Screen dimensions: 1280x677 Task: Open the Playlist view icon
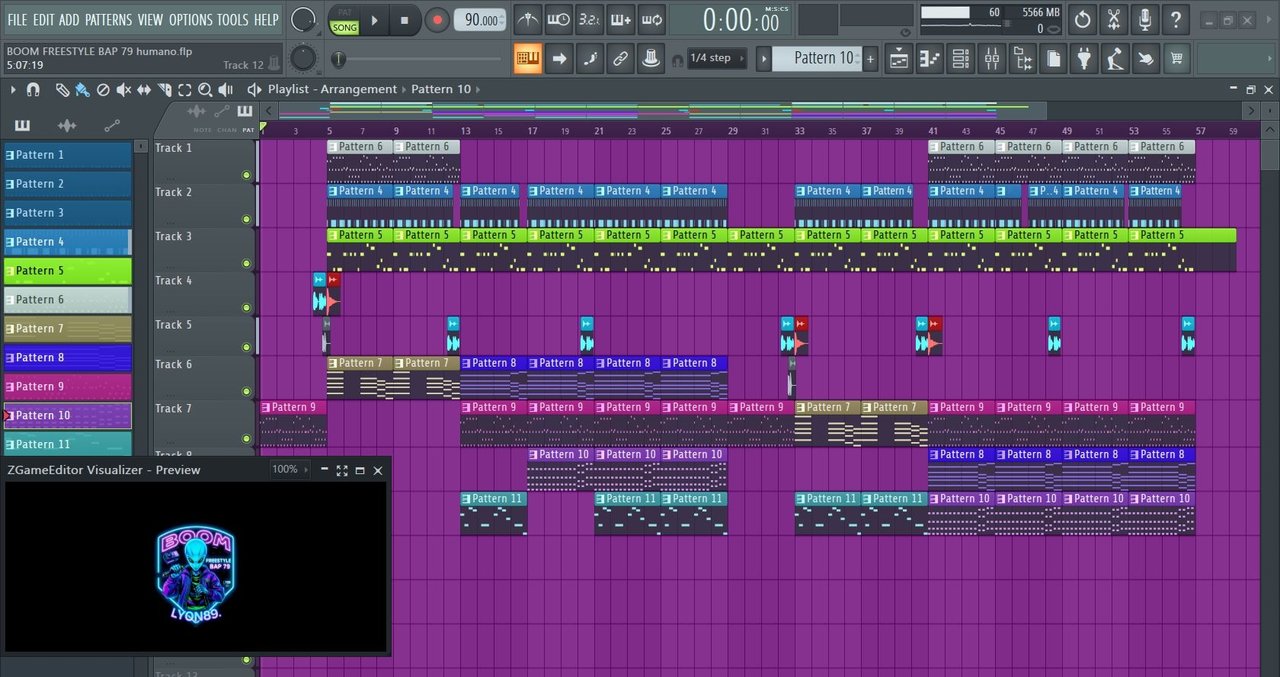click(x=899, y=59)
